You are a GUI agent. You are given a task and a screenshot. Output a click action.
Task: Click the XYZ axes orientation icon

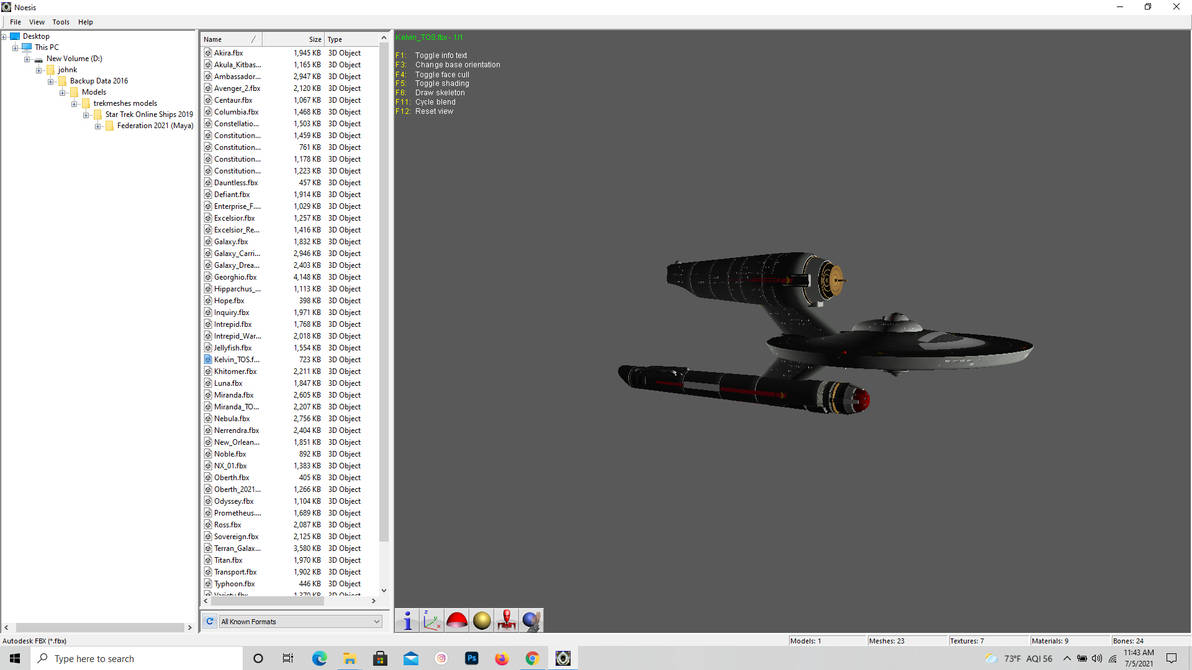click(x=432, y=621)
